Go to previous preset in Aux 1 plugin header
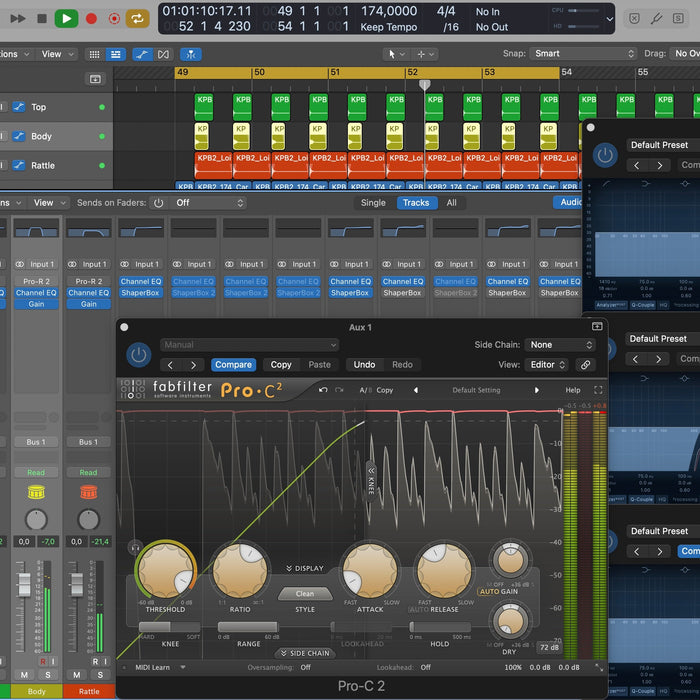Viewport: 700px width, 700px height. [170, 365]
